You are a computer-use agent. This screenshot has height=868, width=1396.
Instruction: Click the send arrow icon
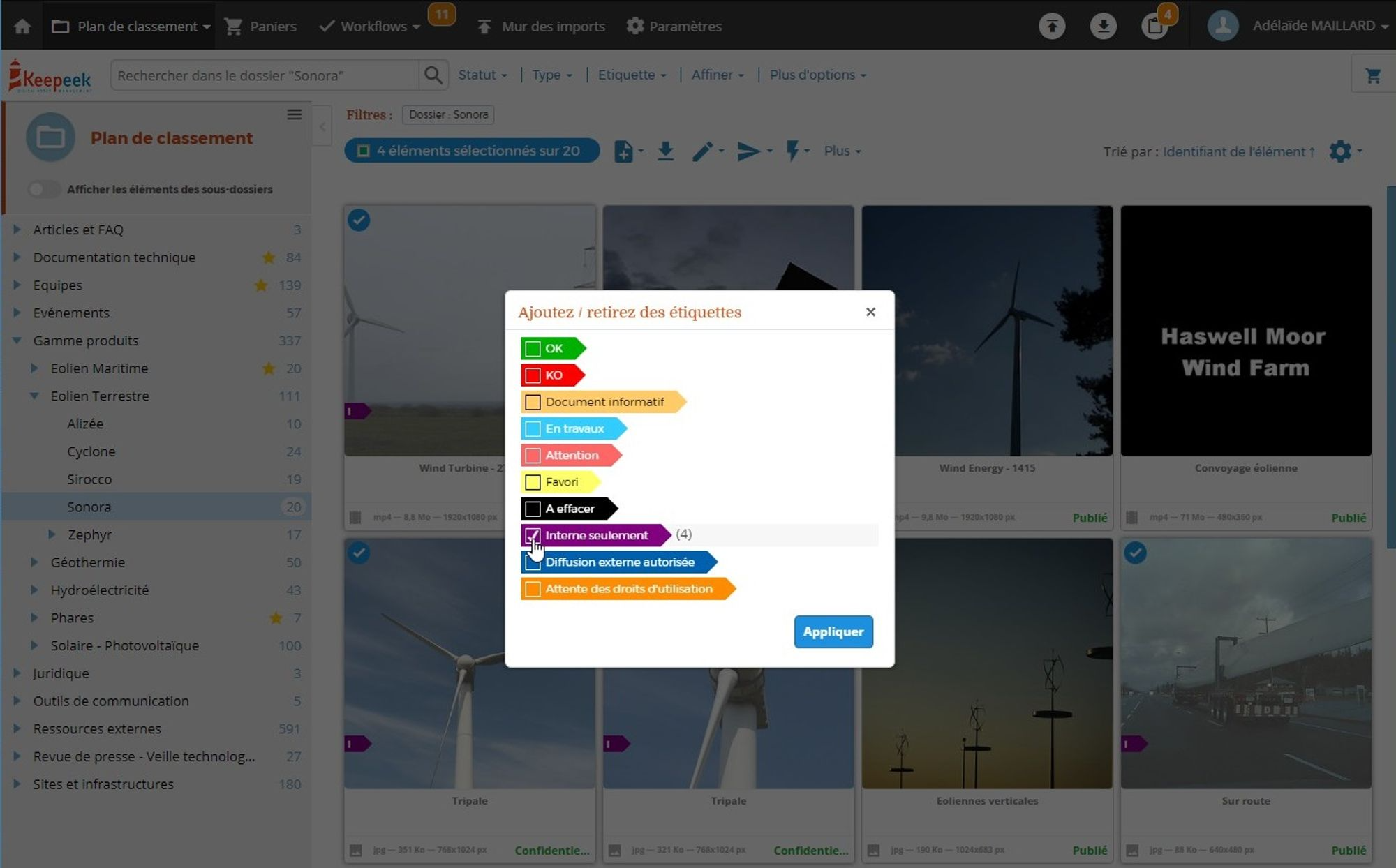(x=748, y=151)
